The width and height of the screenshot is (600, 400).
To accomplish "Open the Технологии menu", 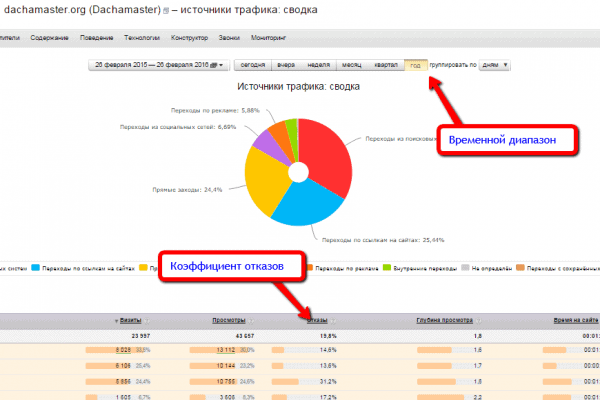I will tap(142, 38).
